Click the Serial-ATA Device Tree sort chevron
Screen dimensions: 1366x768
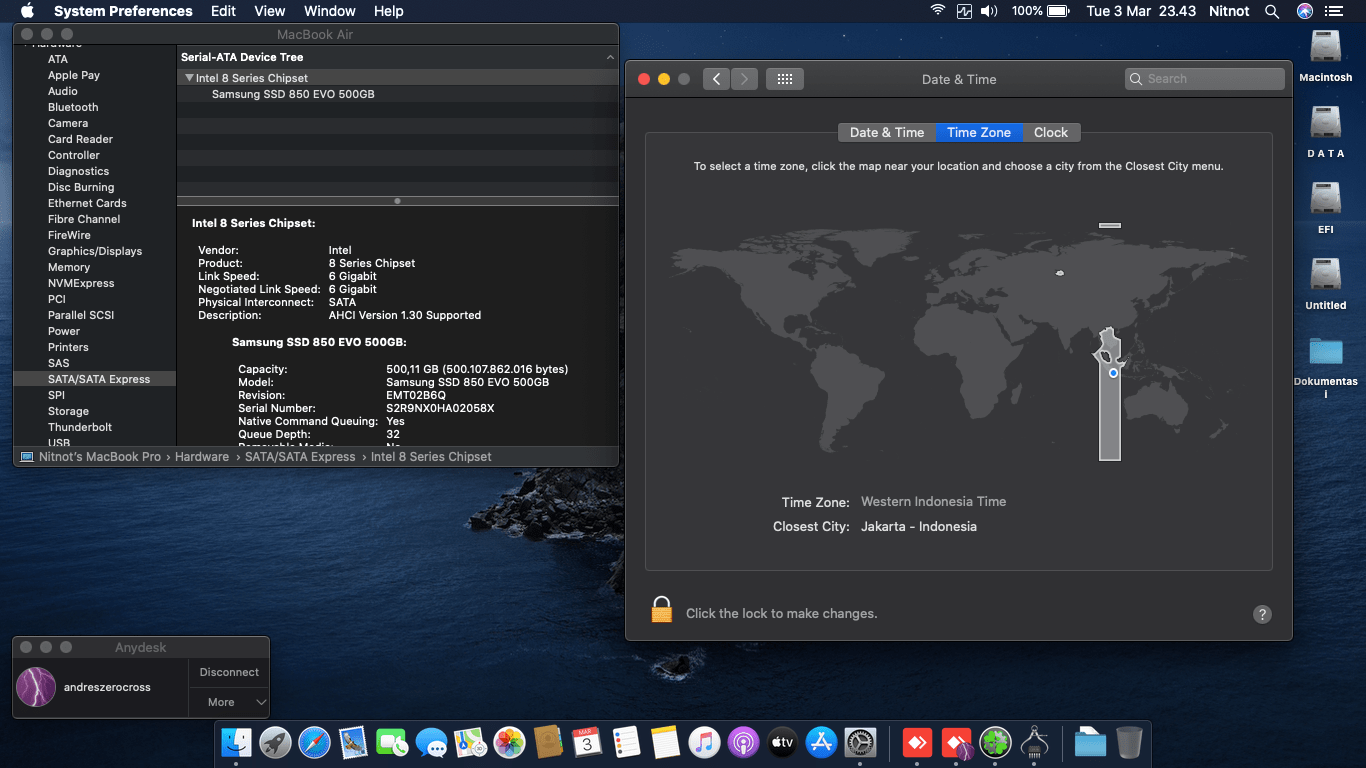pyautogui.click(x=610, y=58)
